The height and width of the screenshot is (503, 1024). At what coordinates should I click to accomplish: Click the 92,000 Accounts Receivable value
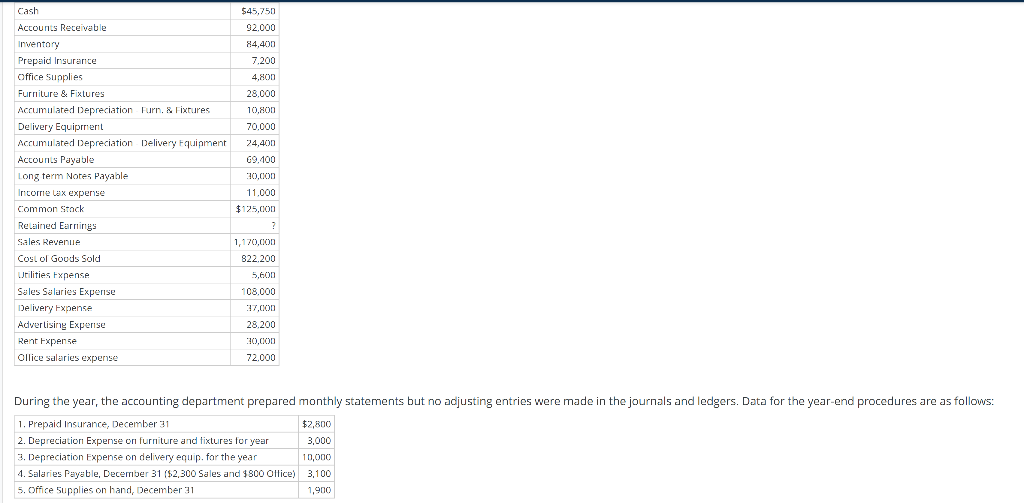261,27
